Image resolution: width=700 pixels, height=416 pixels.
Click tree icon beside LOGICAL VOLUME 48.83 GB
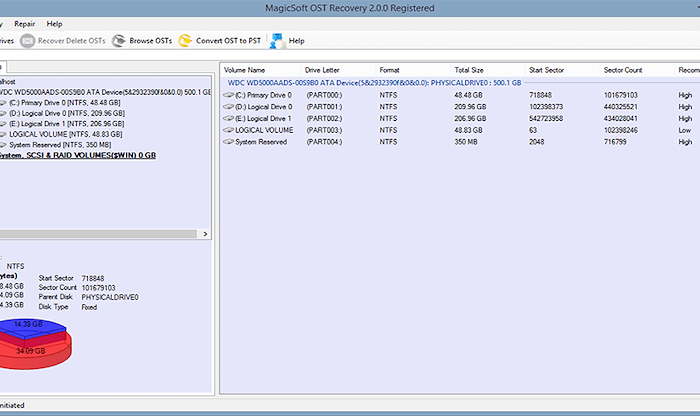pos(3,134)
